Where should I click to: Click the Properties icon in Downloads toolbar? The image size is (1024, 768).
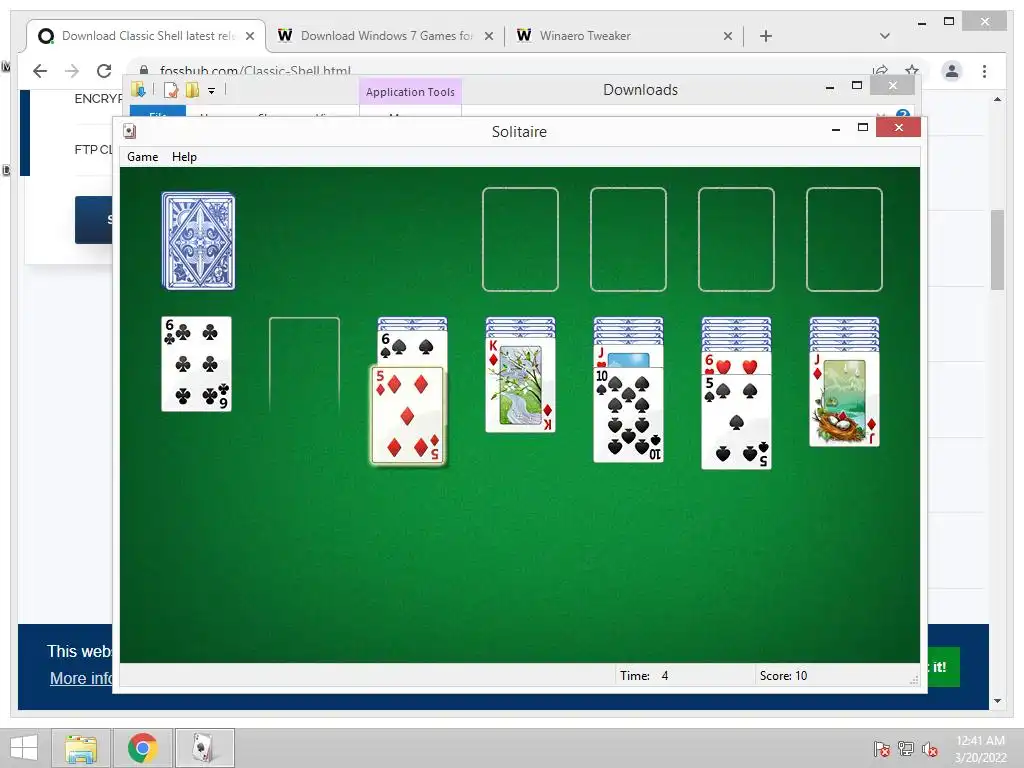170,90
